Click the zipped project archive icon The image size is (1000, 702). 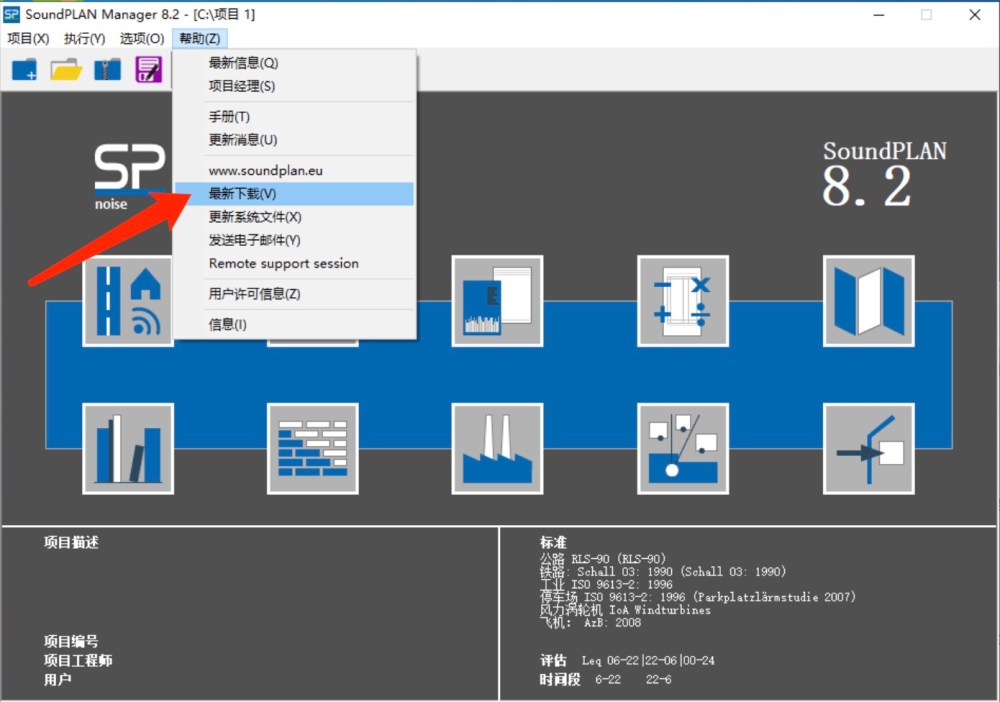click(x=107, y=69)
